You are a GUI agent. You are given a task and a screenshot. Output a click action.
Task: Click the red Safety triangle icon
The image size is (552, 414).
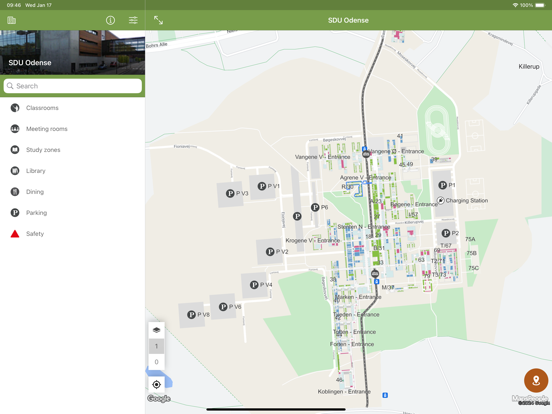15,234
